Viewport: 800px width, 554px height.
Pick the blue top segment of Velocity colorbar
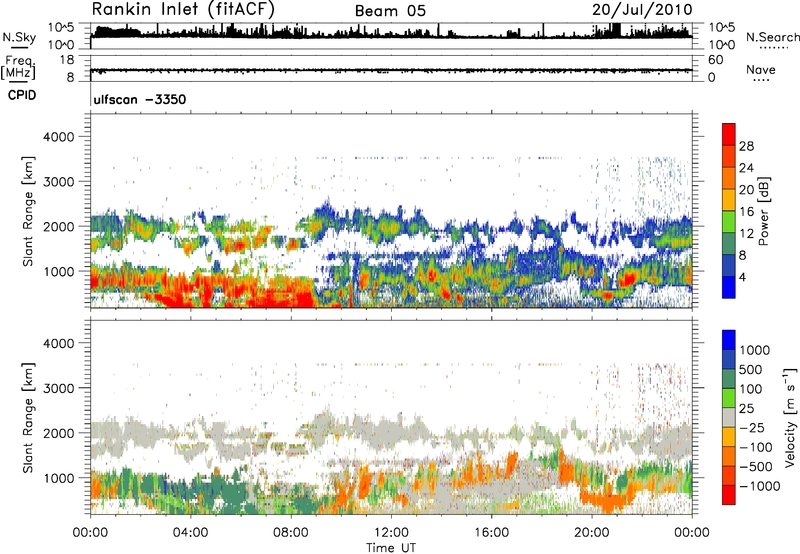point(729,340)
